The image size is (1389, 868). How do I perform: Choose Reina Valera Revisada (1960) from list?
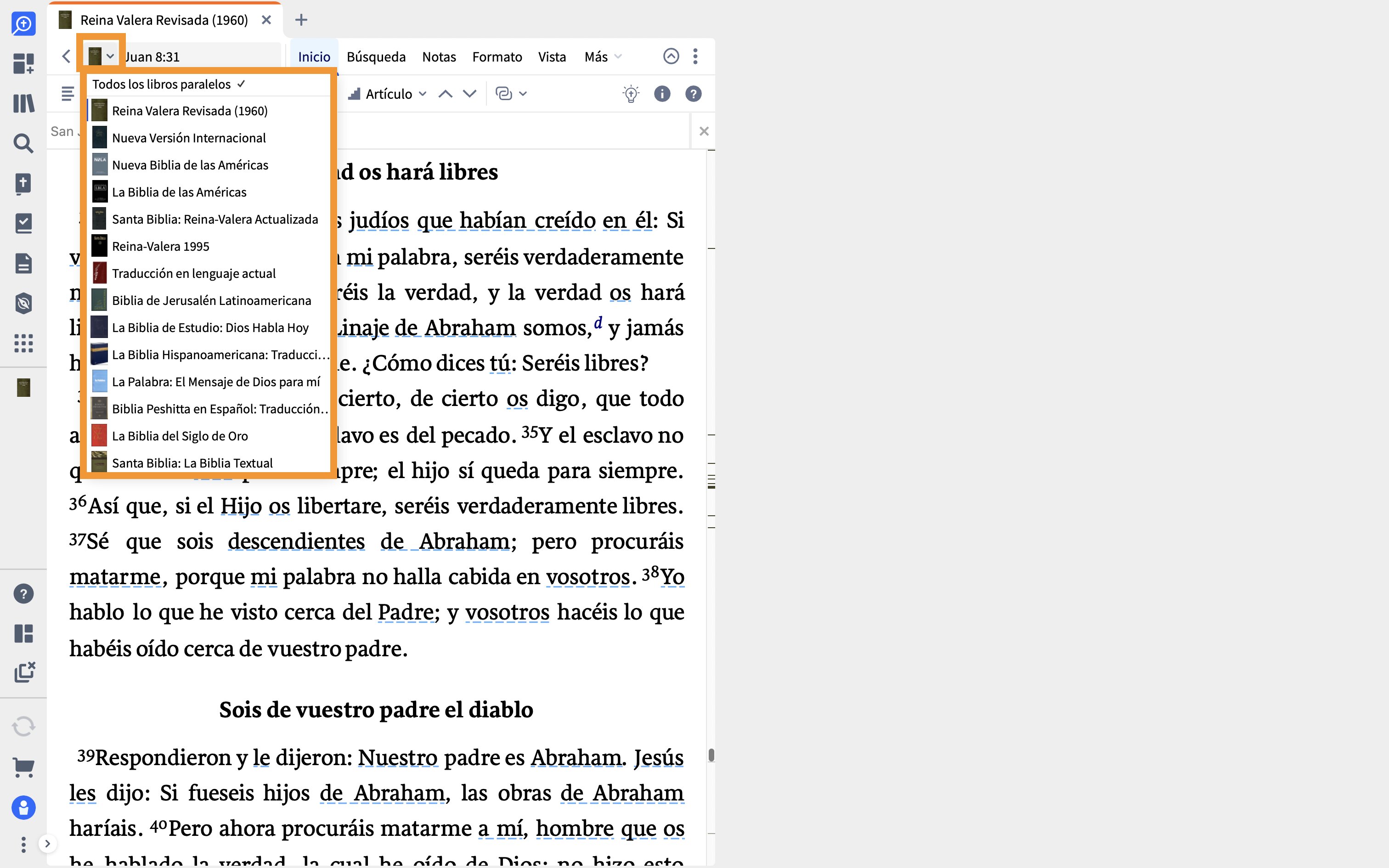209,111
